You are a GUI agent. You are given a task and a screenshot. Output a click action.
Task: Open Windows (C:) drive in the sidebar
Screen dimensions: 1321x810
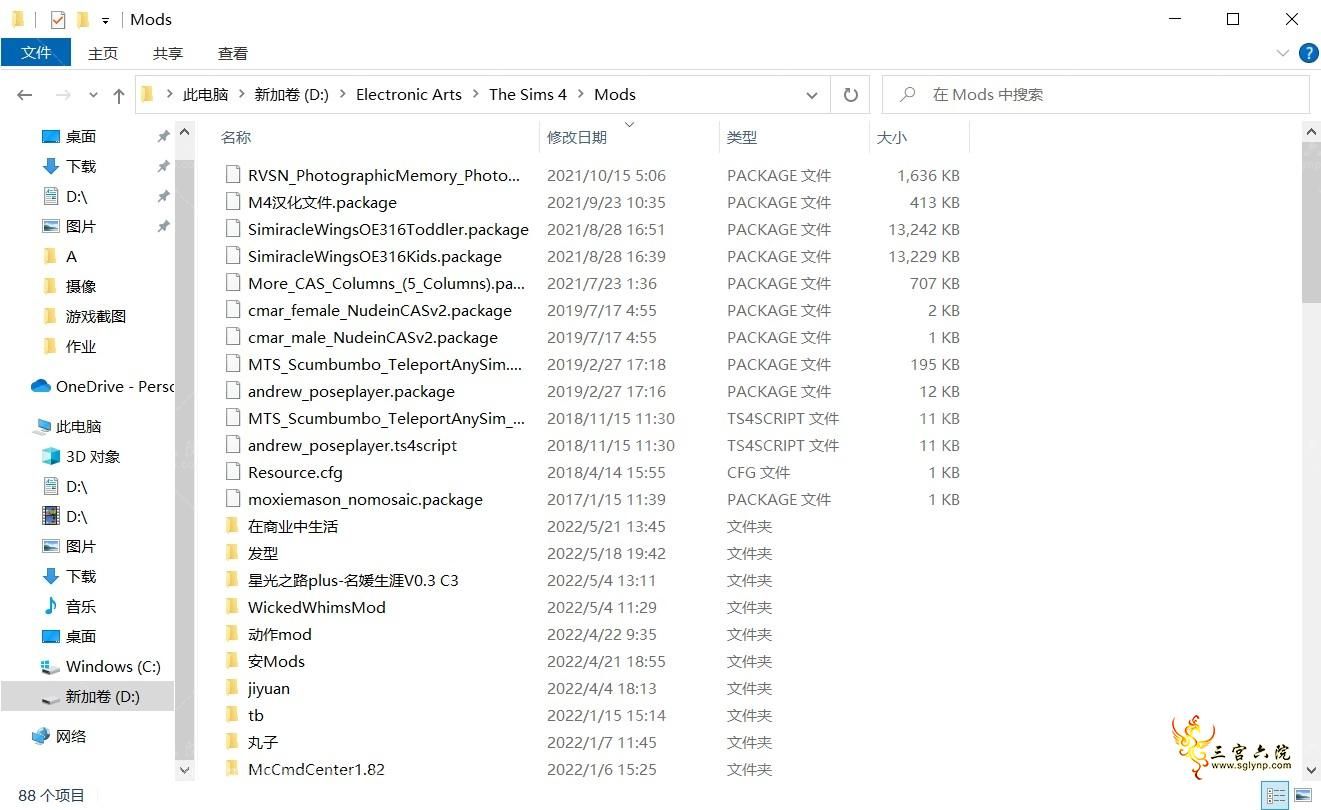pos(113,667)
